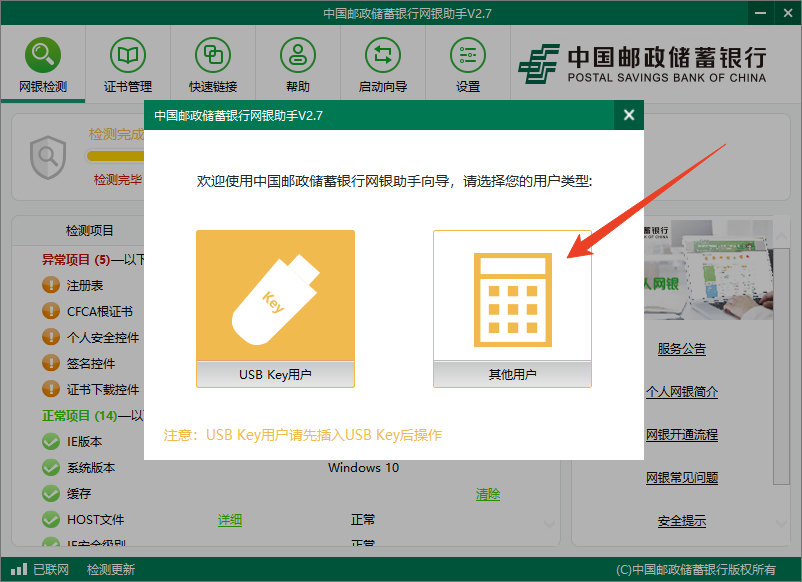Image resolution: width=802 pixels, height=582 pixels.
Task: Open the 证书管理 book icon
Action: [128, 55]
